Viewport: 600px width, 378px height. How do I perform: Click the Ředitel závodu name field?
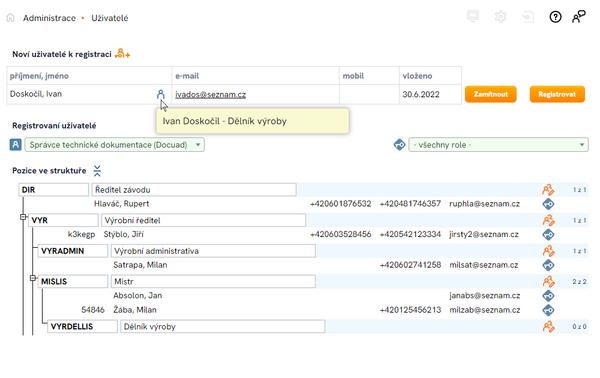point(194,190)
